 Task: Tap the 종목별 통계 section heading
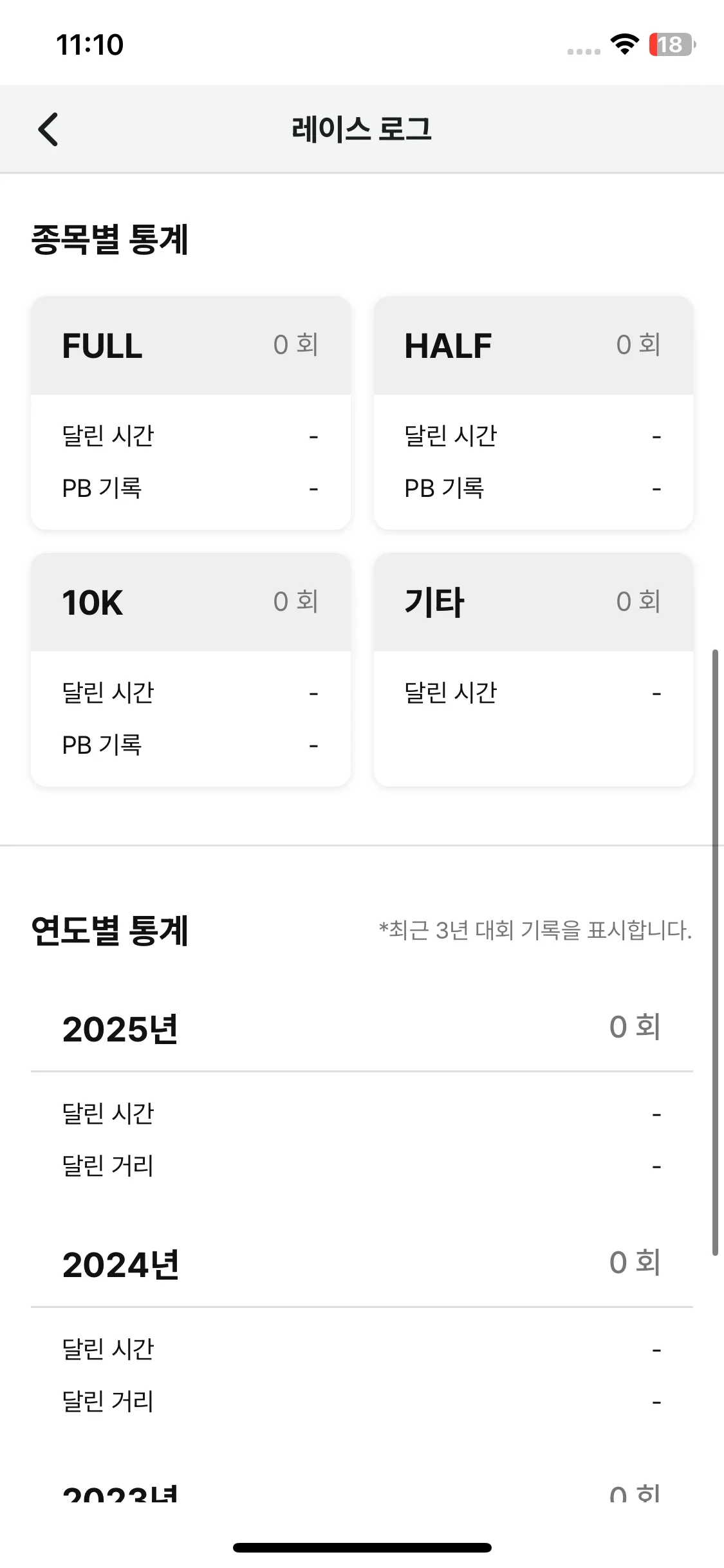click(x=110, y=239)
